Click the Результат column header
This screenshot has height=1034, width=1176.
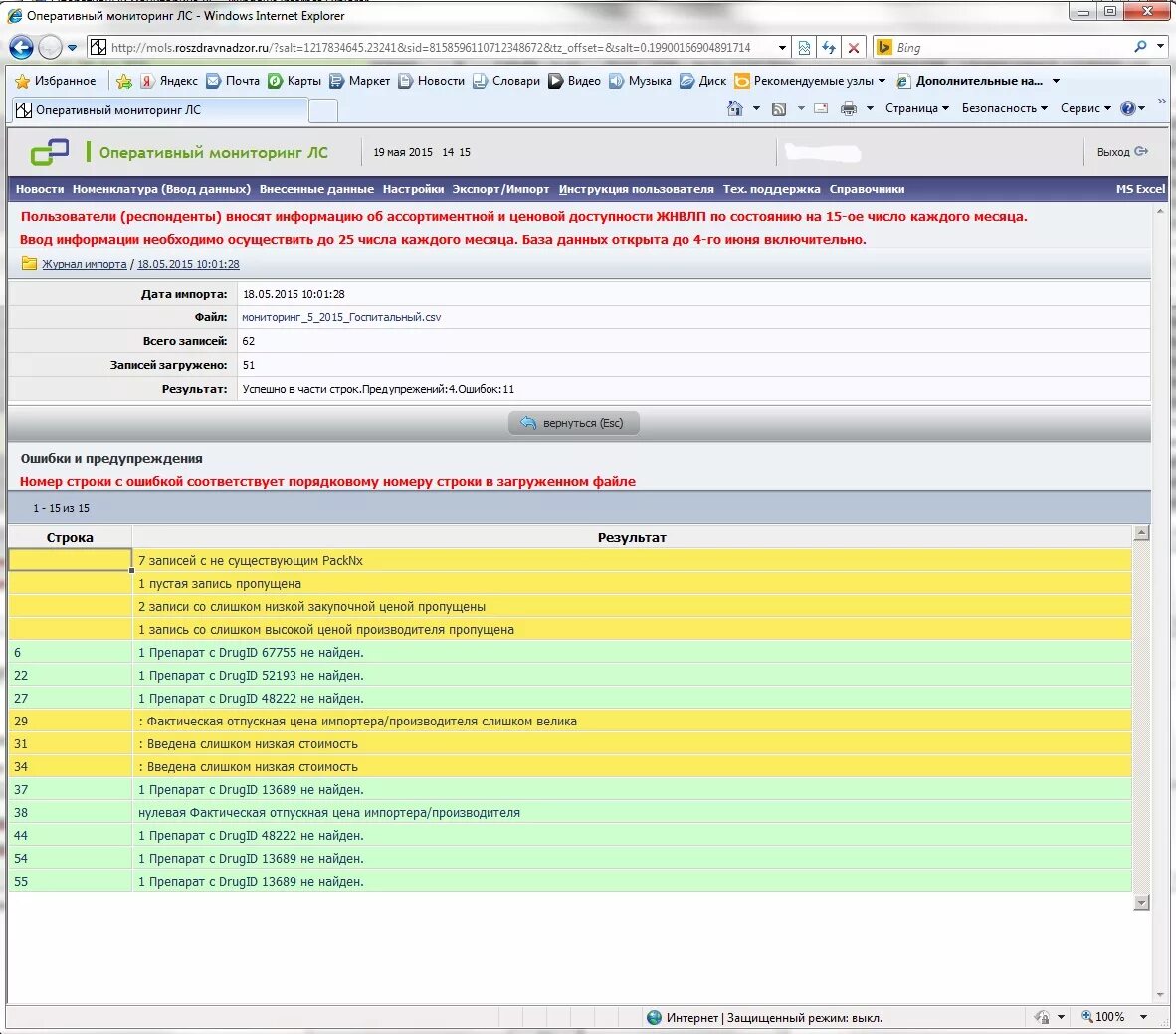coord(632,537)
